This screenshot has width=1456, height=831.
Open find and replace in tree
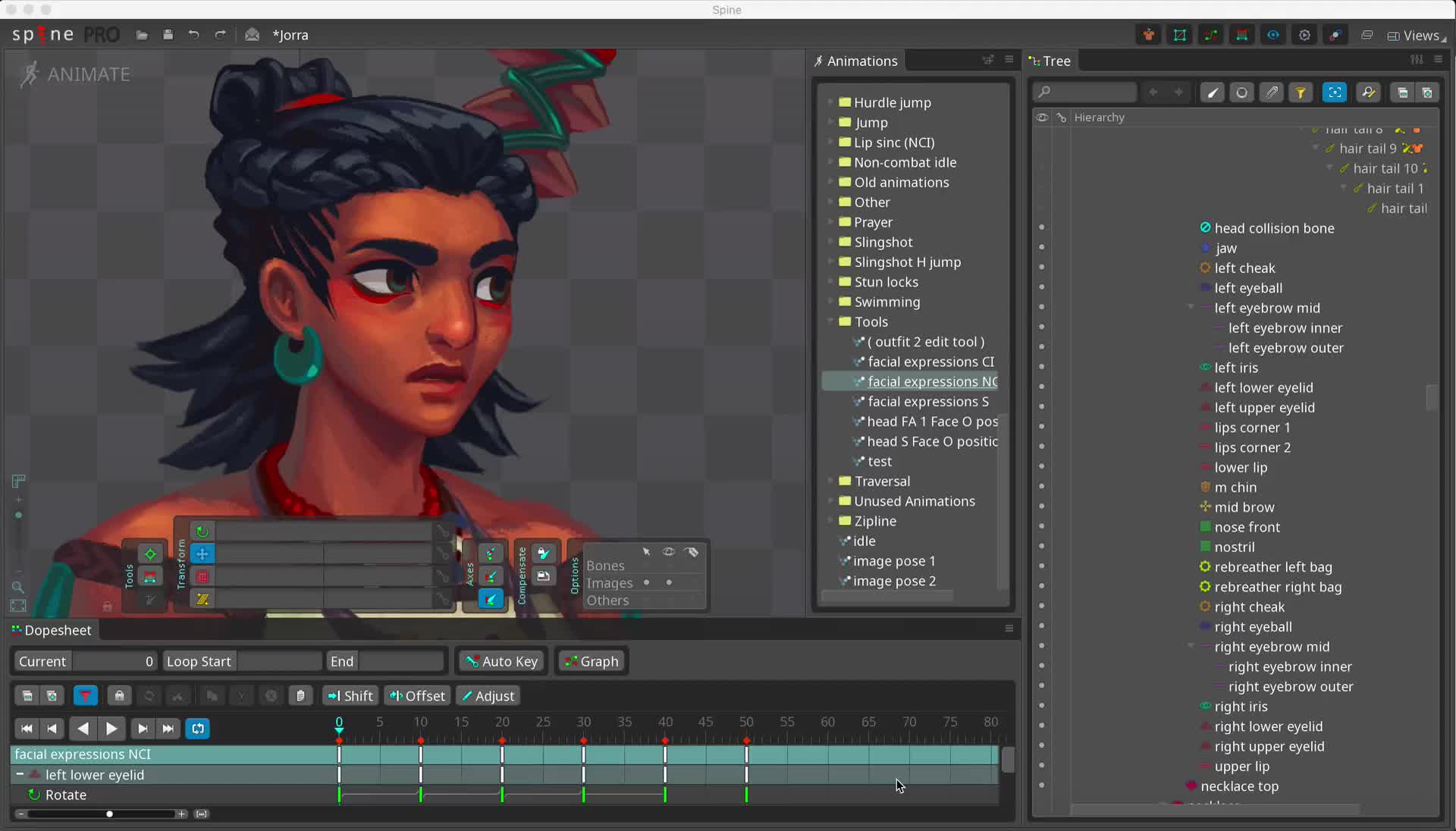[1368, 93]
